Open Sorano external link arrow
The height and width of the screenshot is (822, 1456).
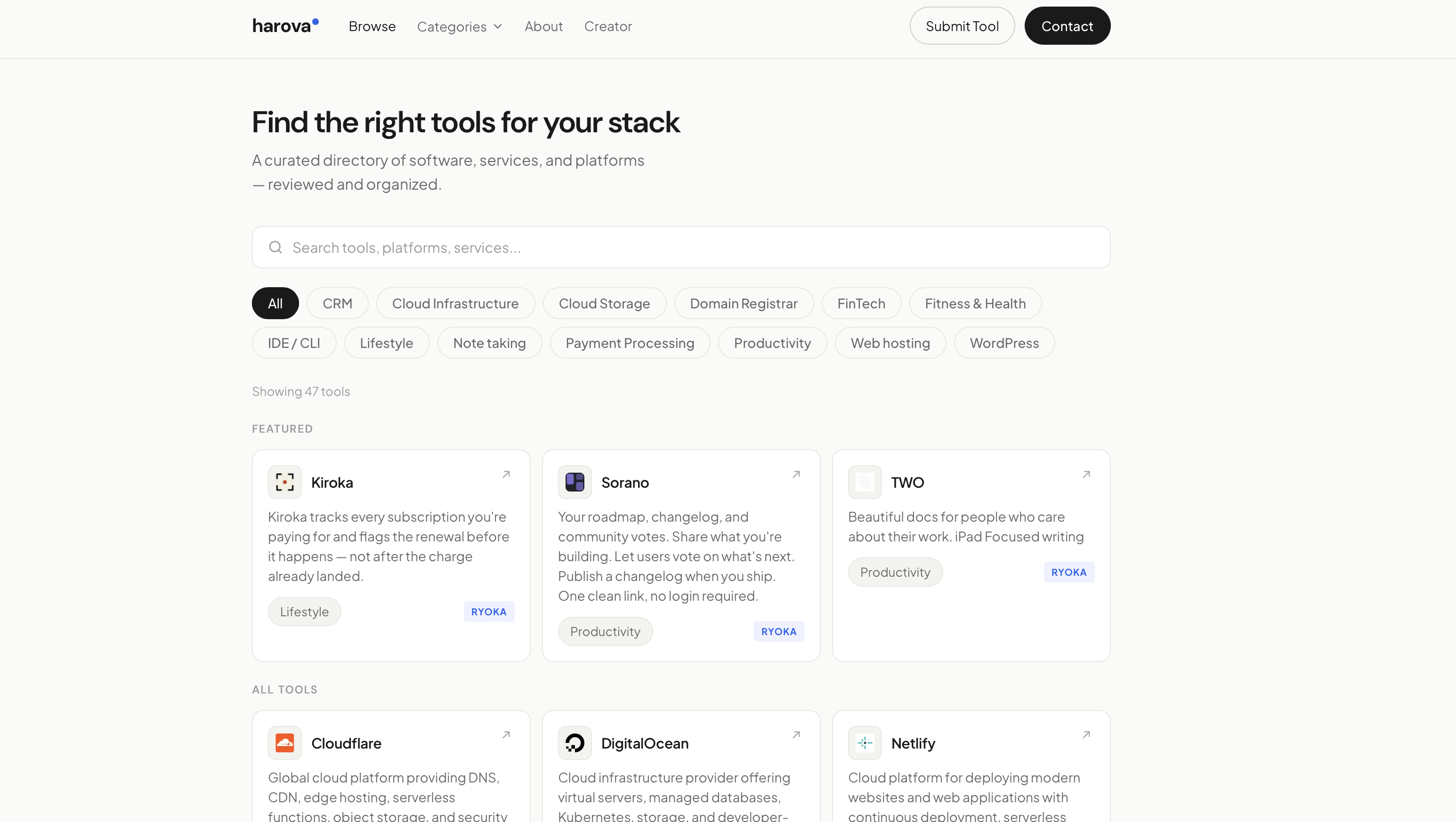click(x=796, y=475)
